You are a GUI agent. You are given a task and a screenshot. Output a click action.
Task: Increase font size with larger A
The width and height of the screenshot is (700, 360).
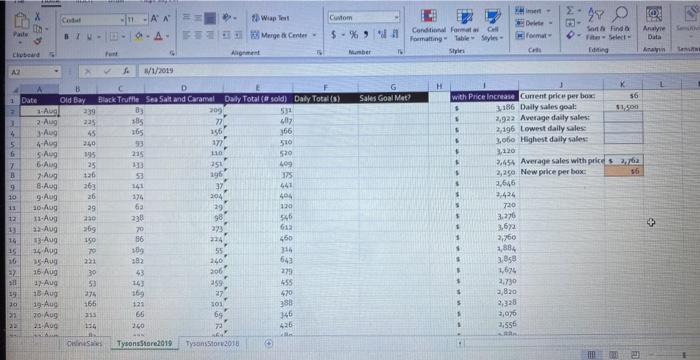click(153, 18)
